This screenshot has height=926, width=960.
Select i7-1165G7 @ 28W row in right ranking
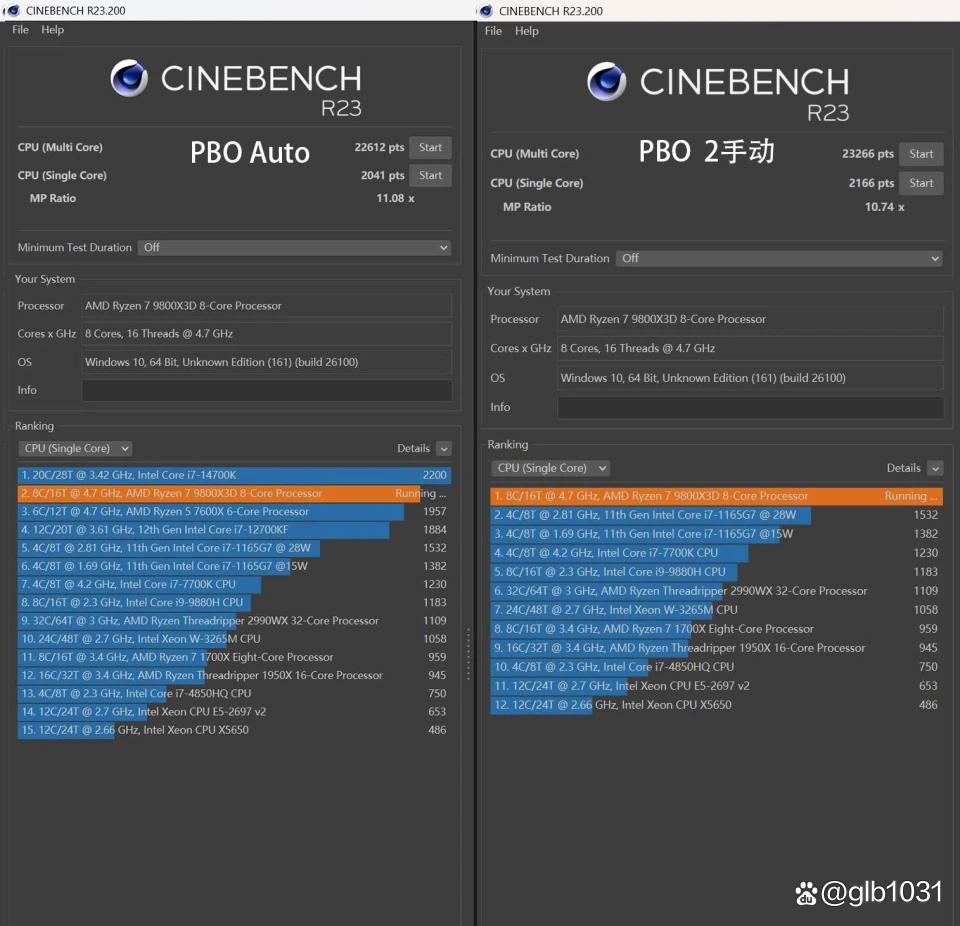716,515
